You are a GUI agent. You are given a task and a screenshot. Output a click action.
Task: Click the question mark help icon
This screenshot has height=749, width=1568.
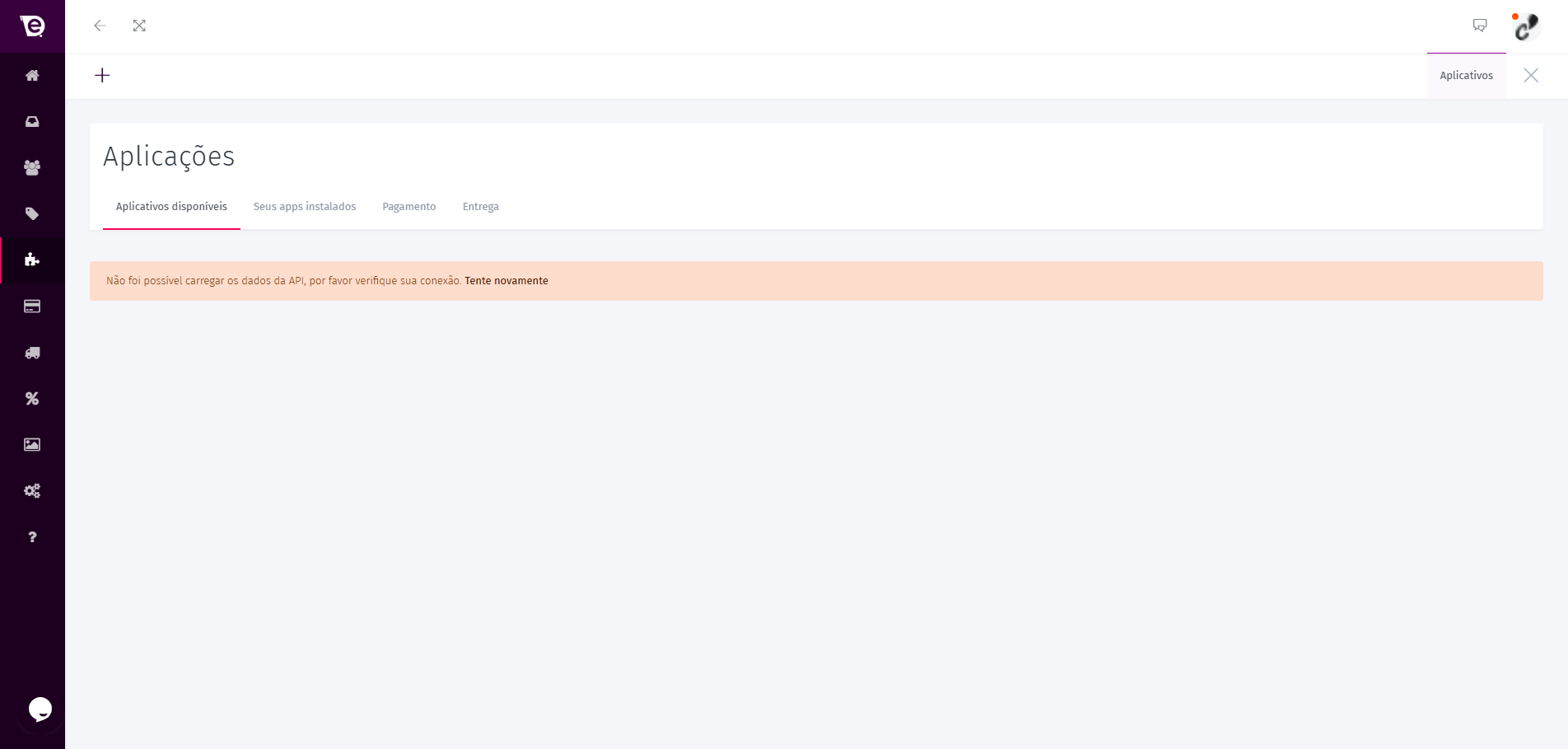[32, 537]
